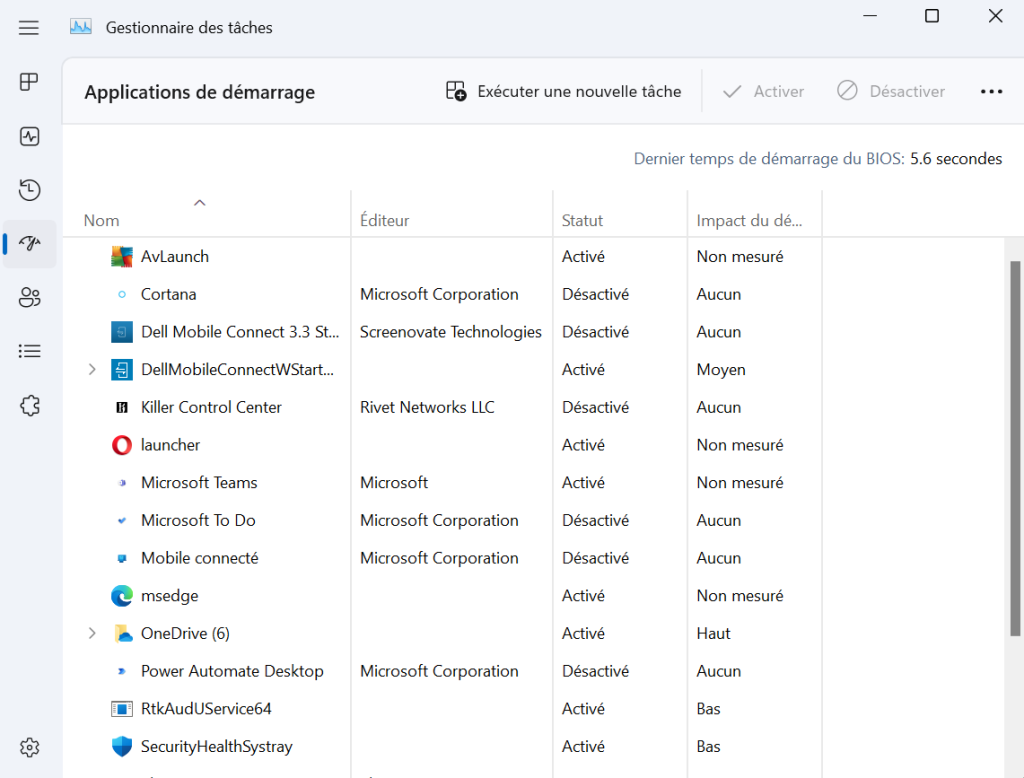Screen dimensions: 1024x778
Task: Click the SecurityHealthSystray shield icon
Action: tap(121, 747)
